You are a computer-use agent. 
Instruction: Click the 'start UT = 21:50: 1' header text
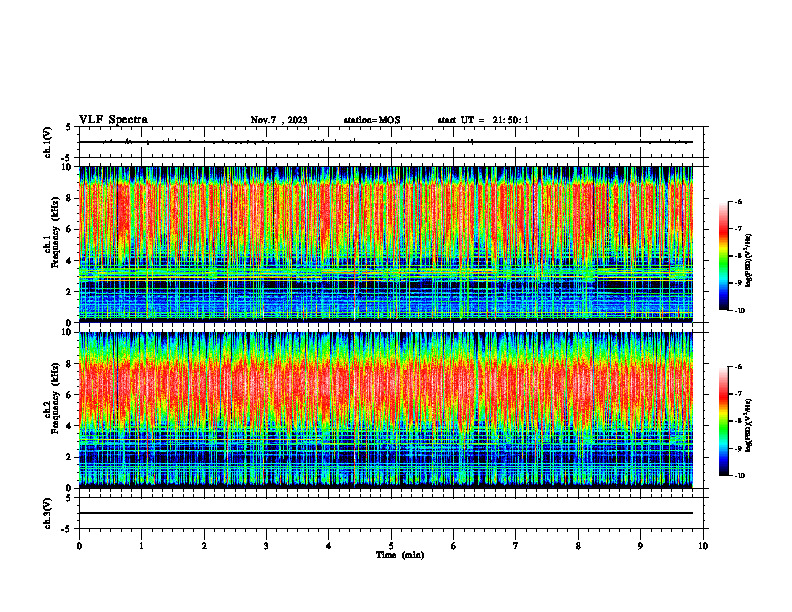(483, 120)
